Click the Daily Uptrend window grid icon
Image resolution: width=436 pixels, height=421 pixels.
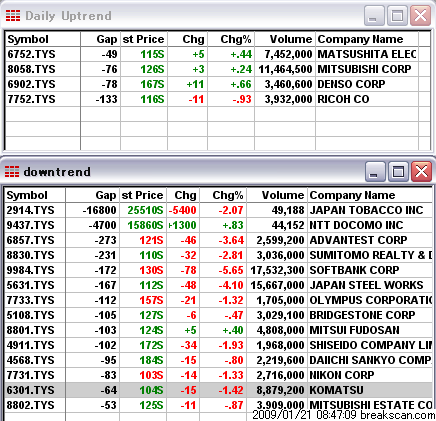click(x=13, y=16)
